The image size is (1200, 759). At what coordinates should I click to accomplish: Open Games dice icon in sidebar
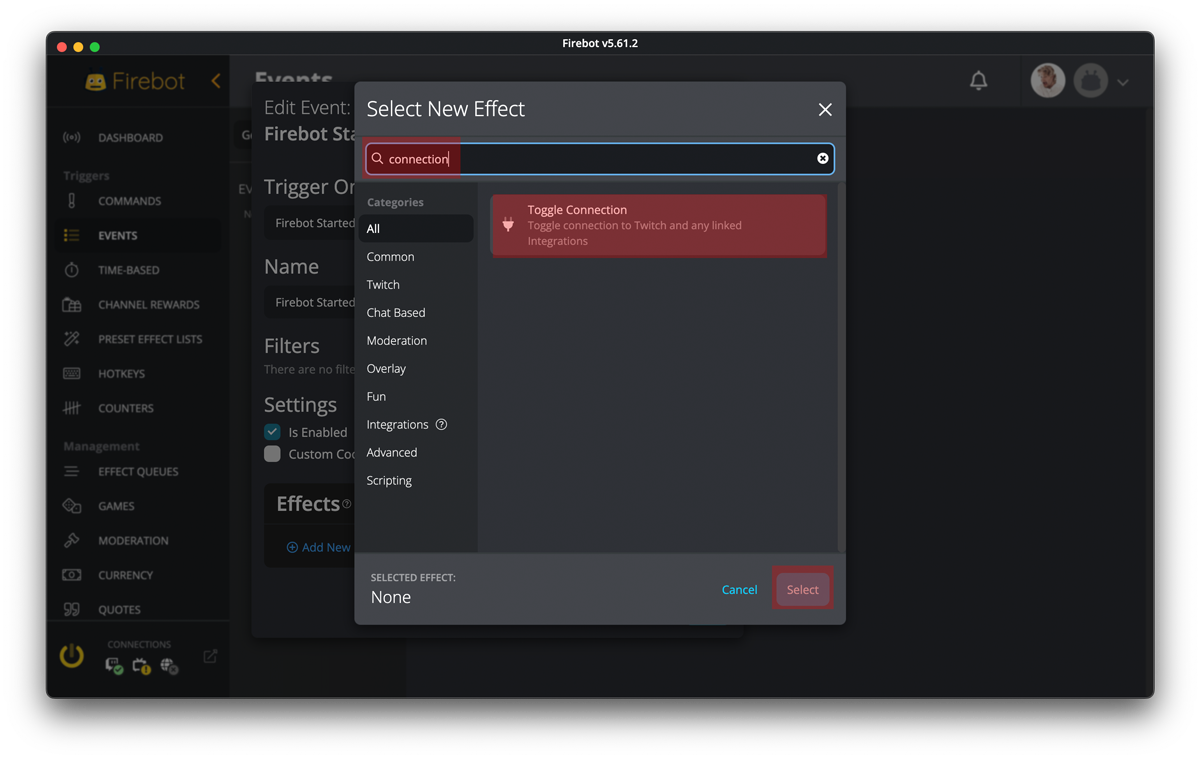(72, 506)
